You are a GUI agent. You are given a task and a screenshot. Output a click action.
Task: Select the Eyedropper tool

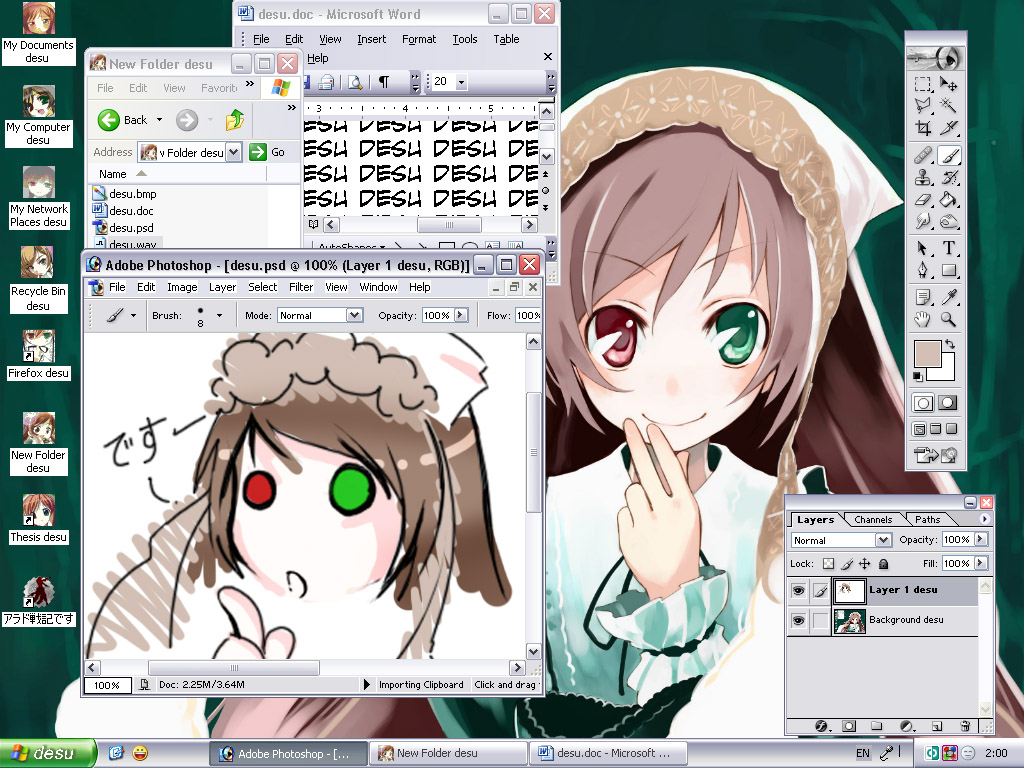coord(949,296)
